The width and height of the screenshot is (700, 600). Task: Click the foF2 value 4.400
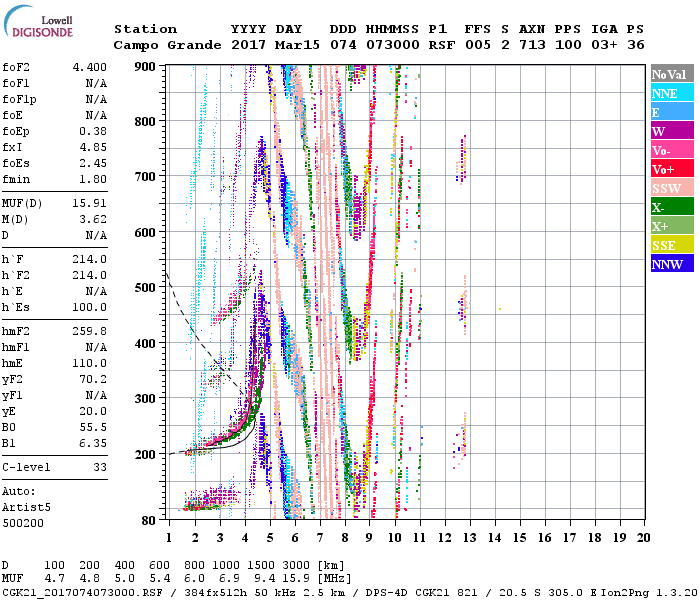coord(88,67)
